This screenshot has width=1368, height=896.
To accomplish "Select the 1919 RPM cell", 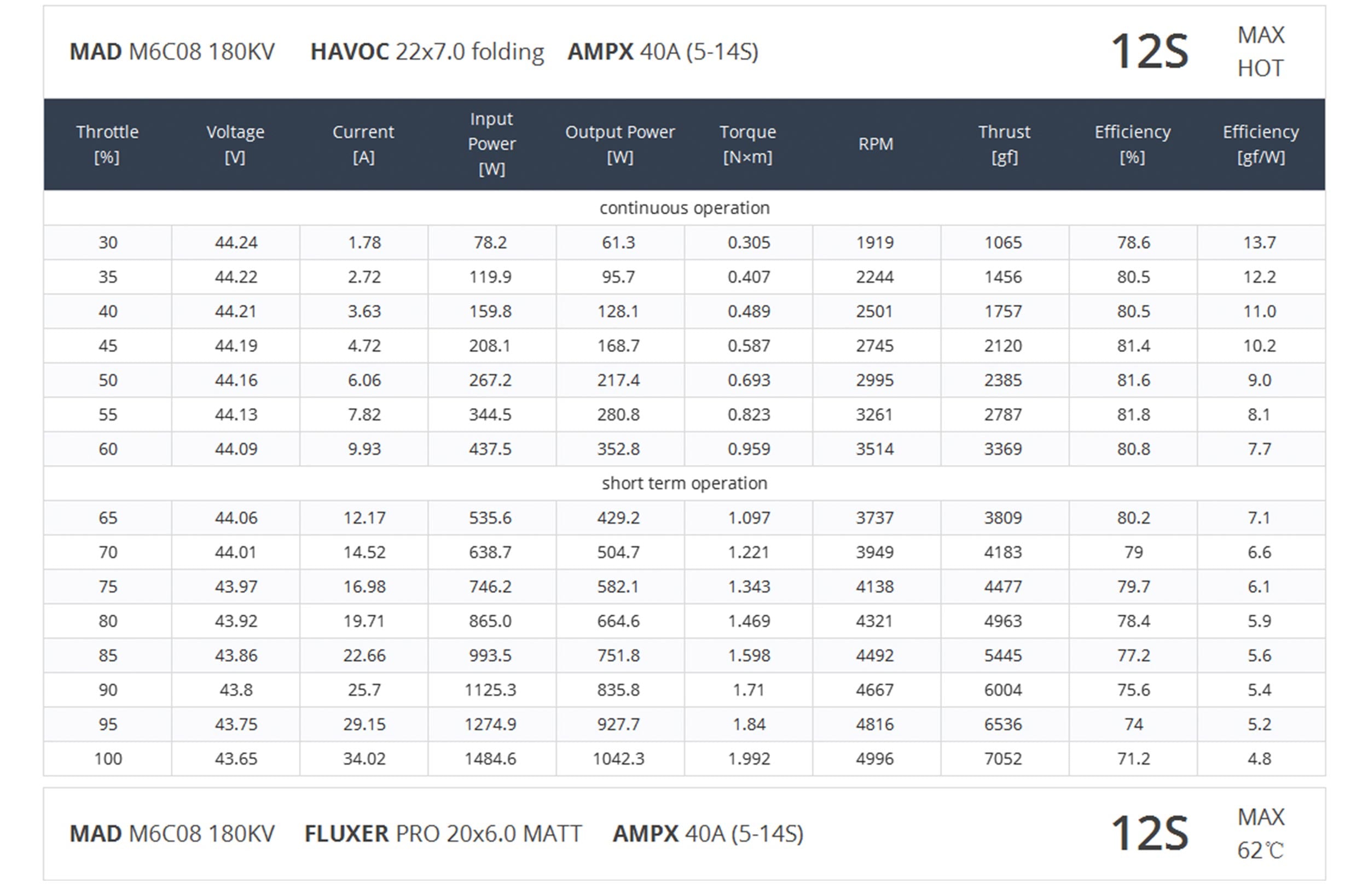I will click(x=875, y=242).
